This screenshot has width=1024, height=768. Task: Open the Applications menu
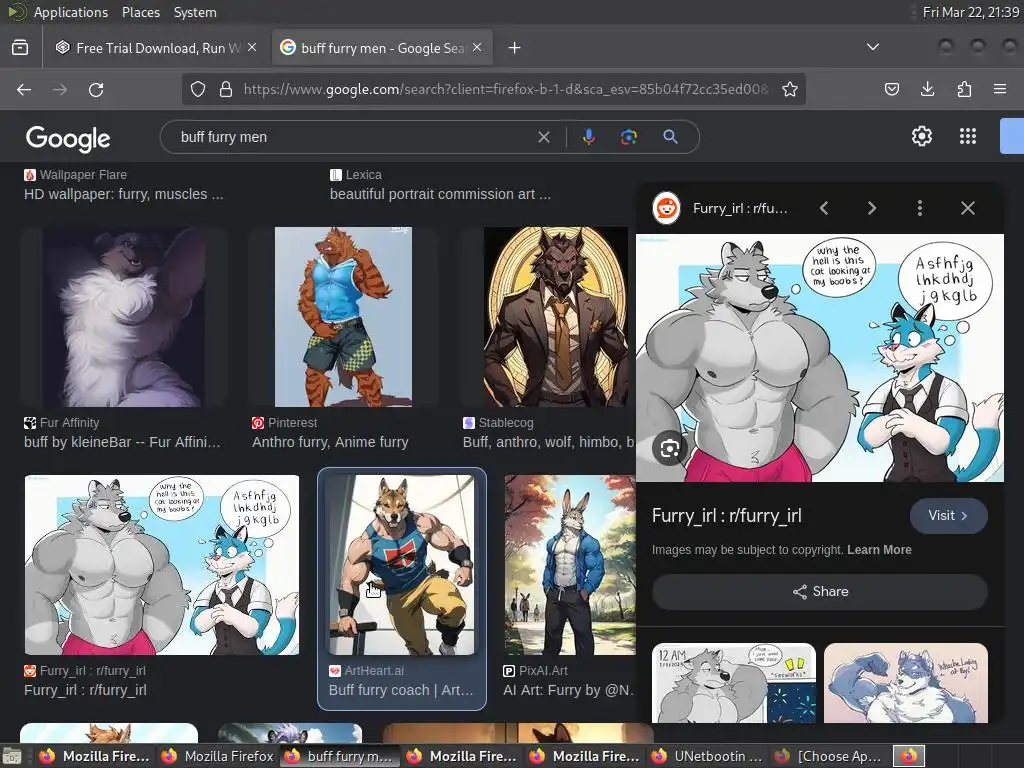(71, 12)
